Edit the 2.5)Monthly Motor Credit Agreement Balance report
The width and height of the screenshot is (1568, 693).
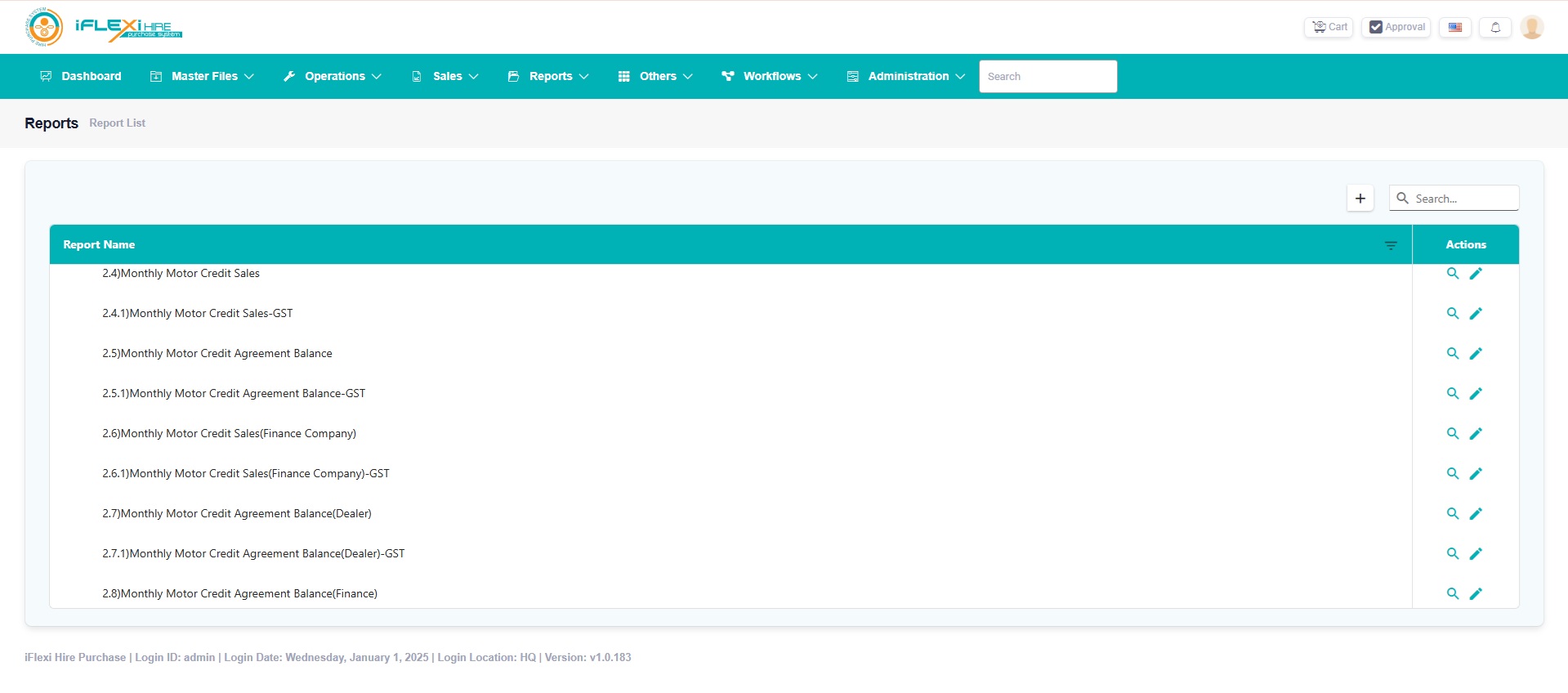1476,354
